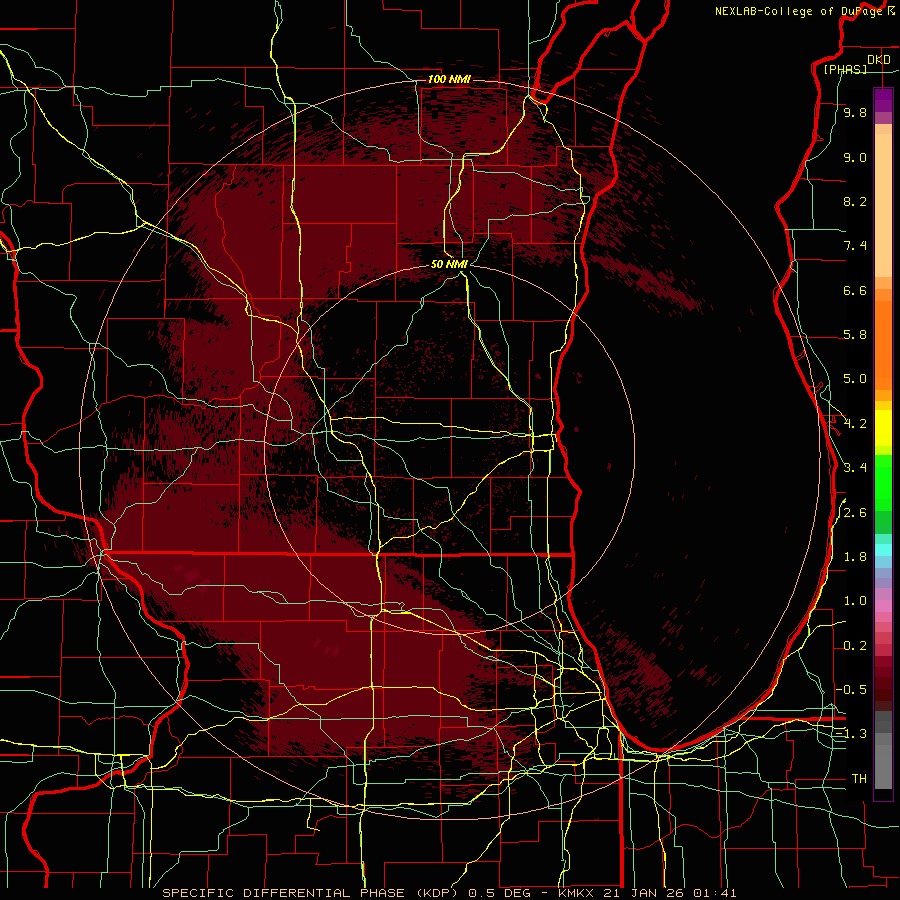Viewport: 900px width, 900px height.
Task: Click the 9.8 legend value
Action: coord(855,113)
